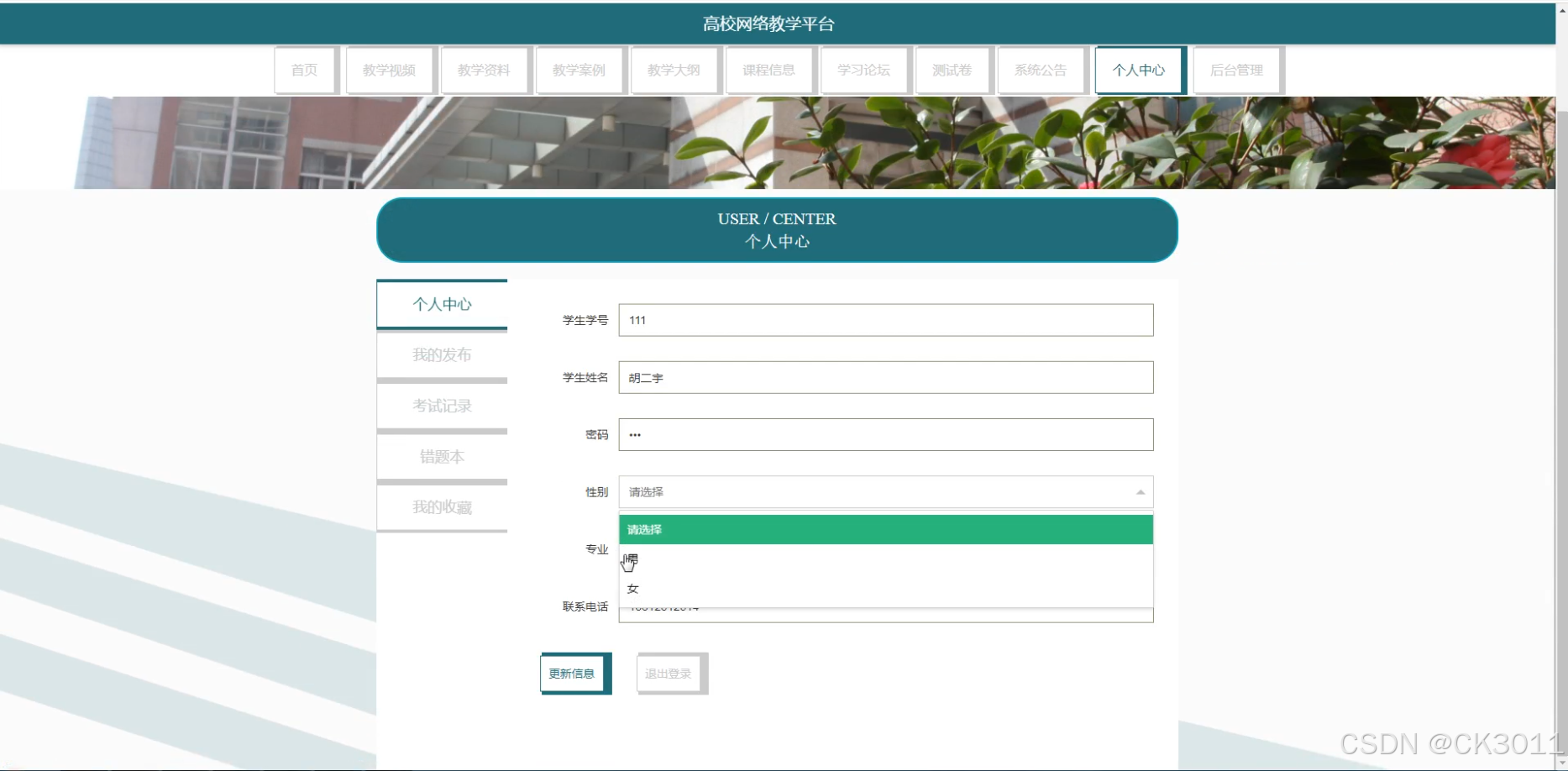The width and height of the screenshot is (1568, 771).
Task: Open the 学习论坛 navigation tab
Action: (x=864, y=70)
